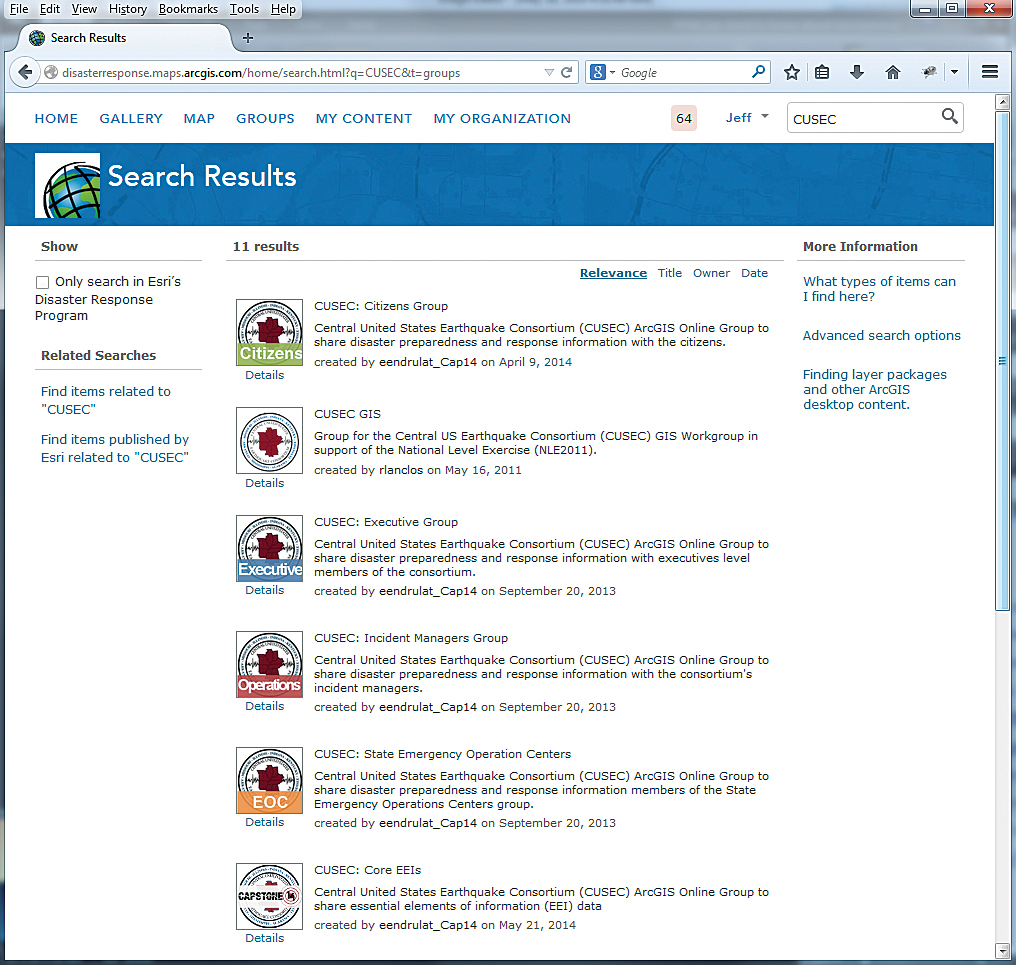
Task: Open the GALLERY navigation link
Action: pos(131,119)
